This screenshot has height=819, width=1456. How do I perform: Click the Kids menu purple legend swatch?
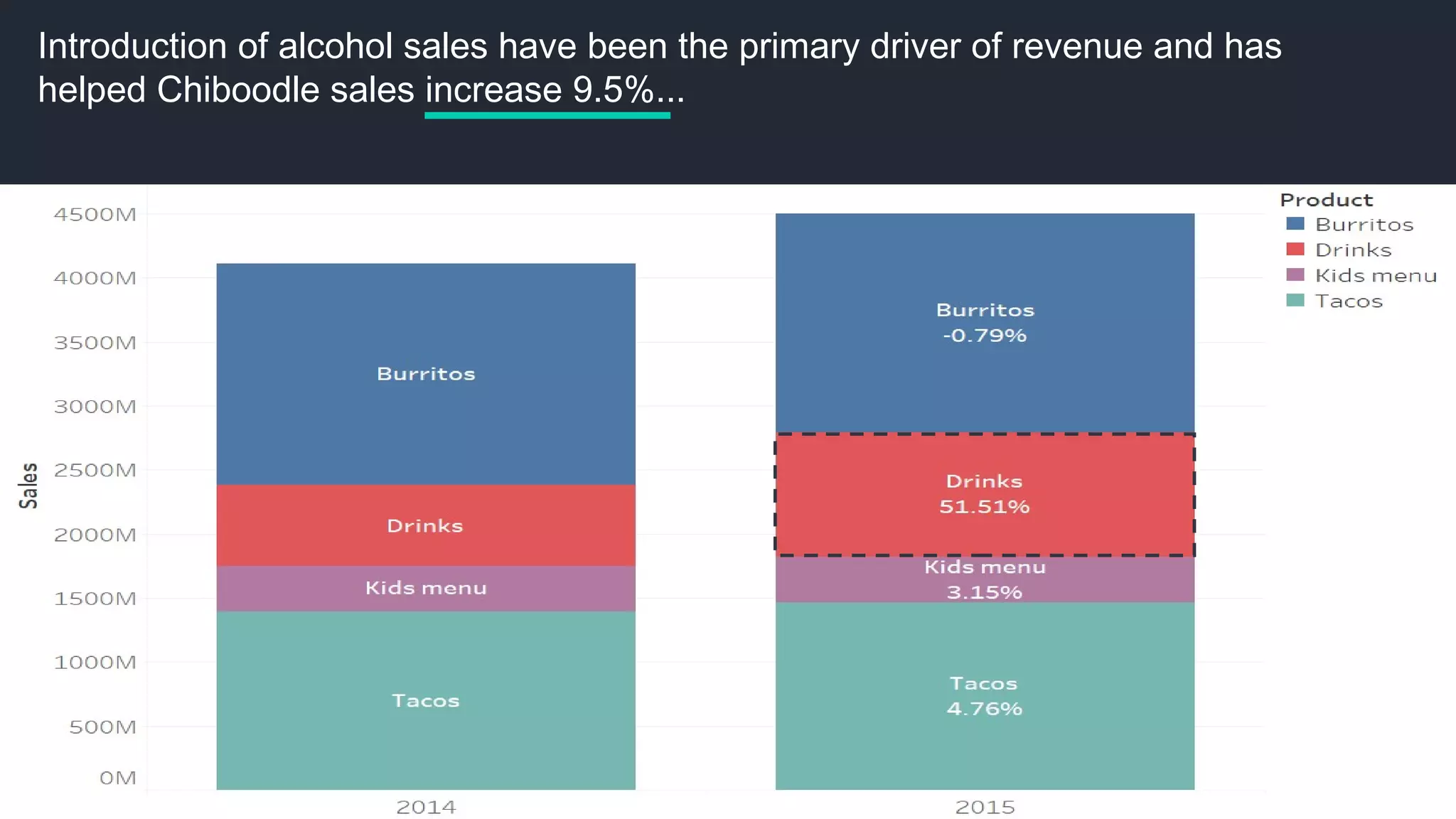click(1295, 275)
